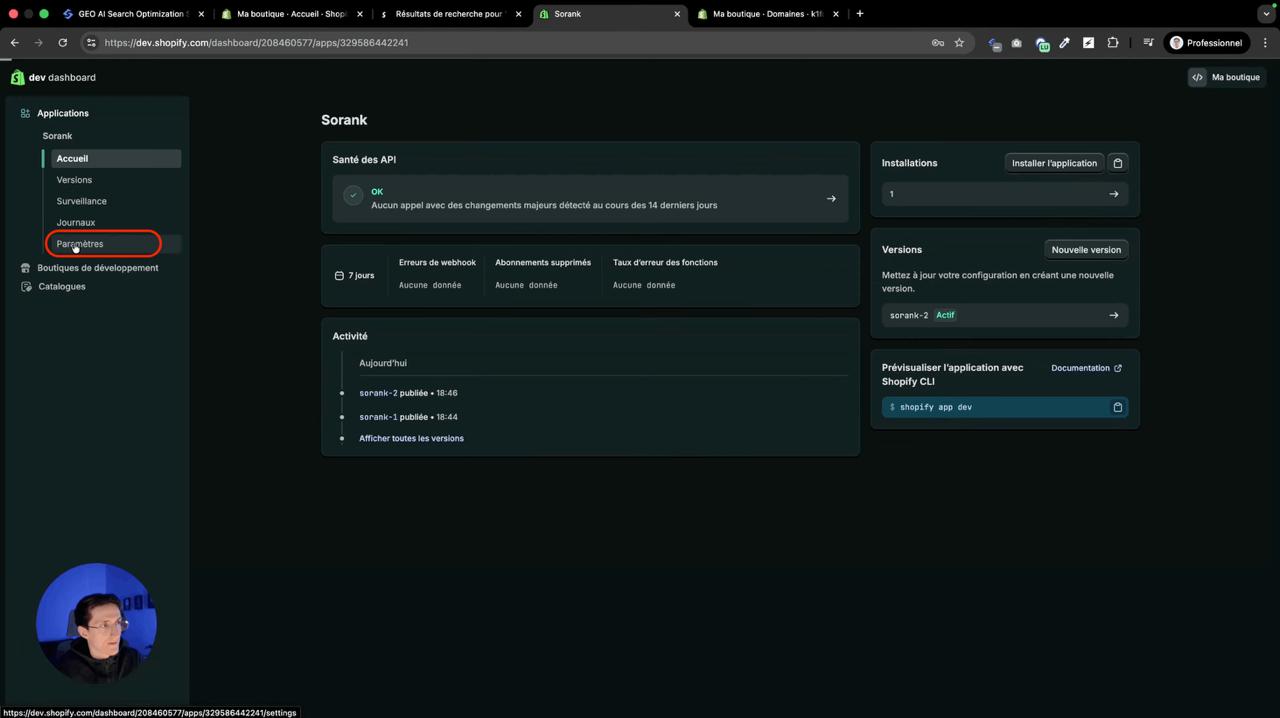1280x718 pixels.
Task: Click Afficher toutes les versions link
Action: tap(411, 438)
